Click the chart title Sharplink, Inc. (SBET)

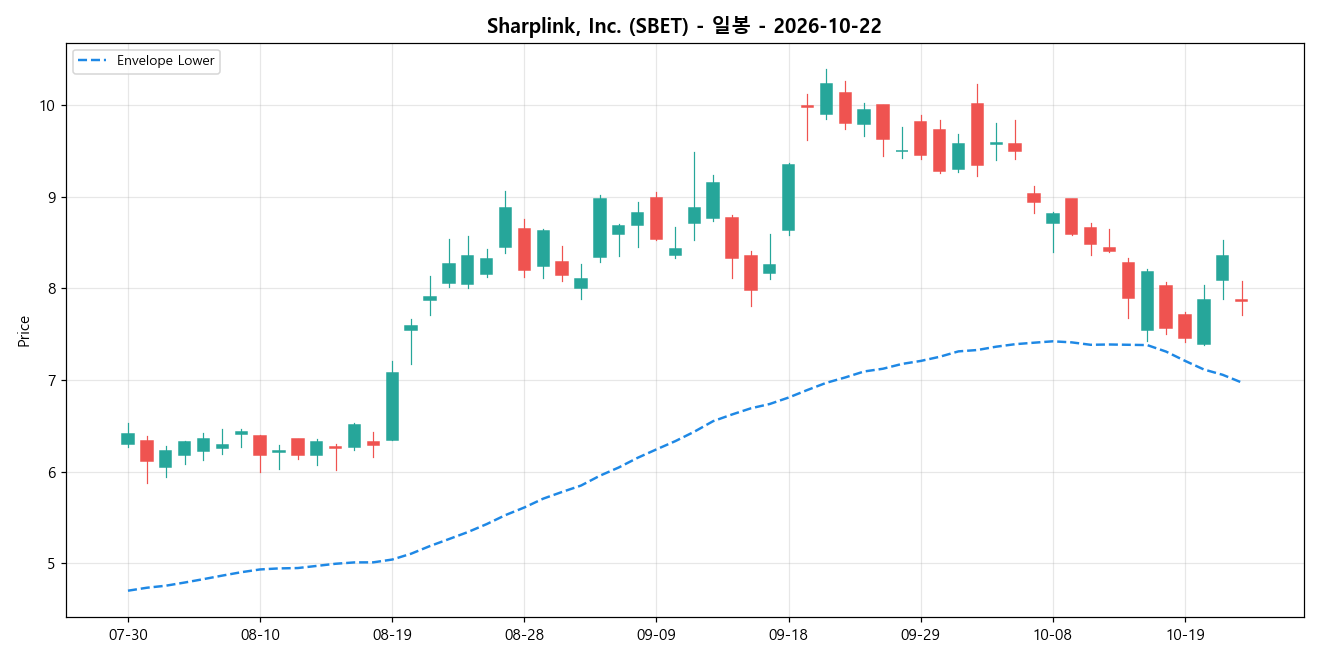(x=684, y=27)
